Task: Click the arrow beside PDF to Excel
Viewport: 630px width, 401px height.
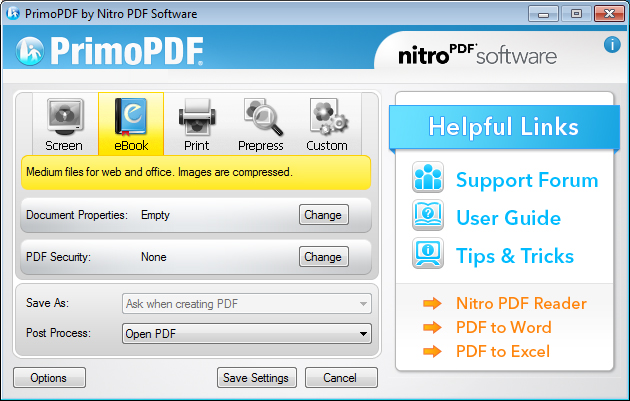Action: (432, 352)
